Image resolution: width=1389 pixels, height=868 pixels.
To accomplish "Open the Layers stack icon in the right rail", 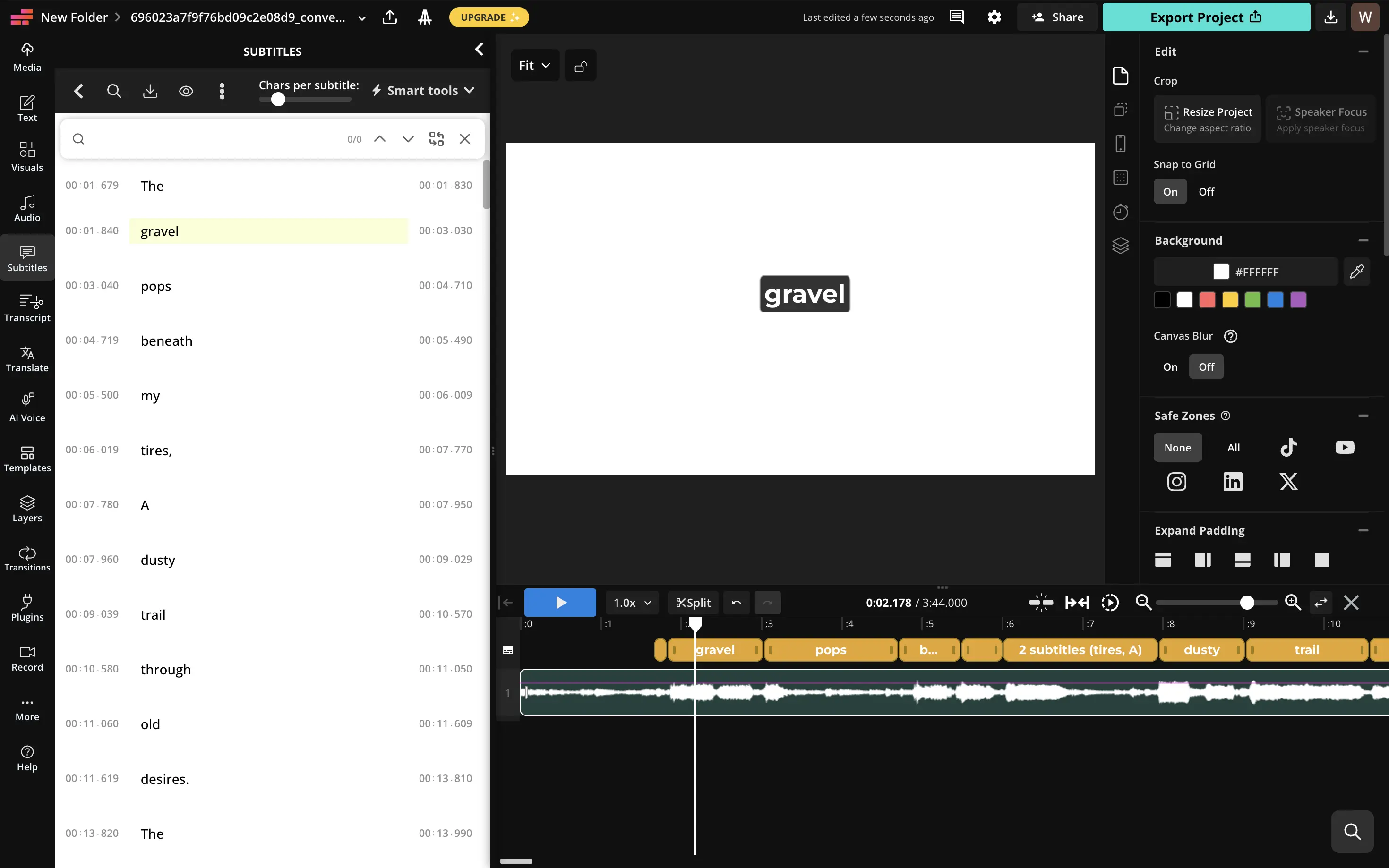I will coord(1122,246).
